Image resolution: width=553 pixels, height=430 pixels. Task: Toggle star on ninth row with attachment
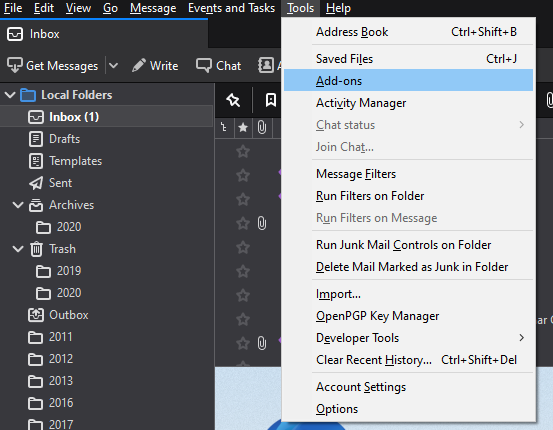click(243, 343)
